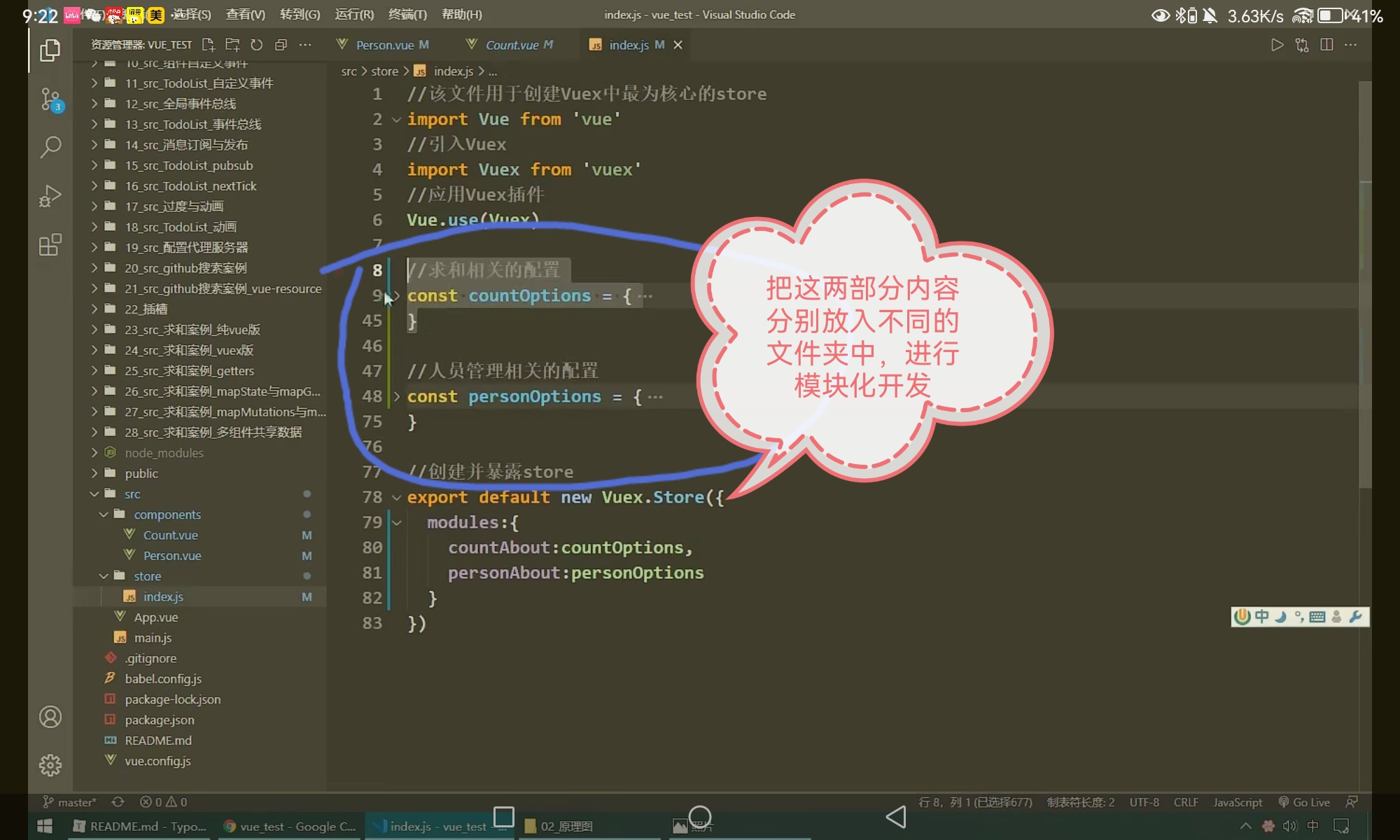The image size is (1400, 840).
Task: Open the Source Control view
Action: [x=50, y=99]
